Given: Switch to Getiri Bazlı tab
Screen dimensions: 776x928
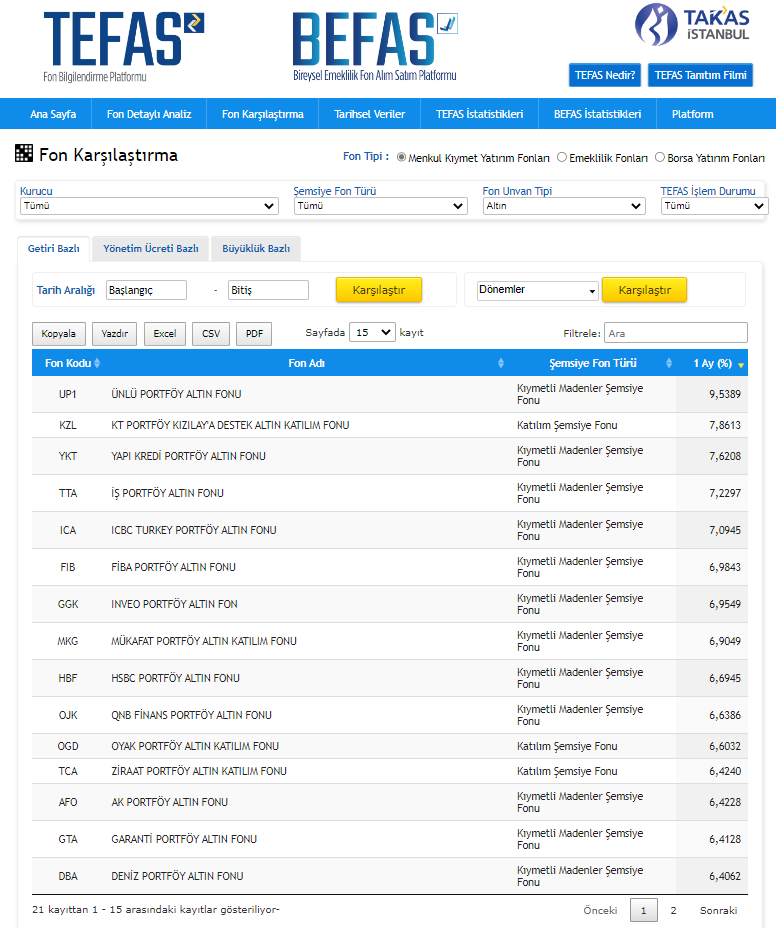Looking at the screenshot, I should click(x=53, y=249).
